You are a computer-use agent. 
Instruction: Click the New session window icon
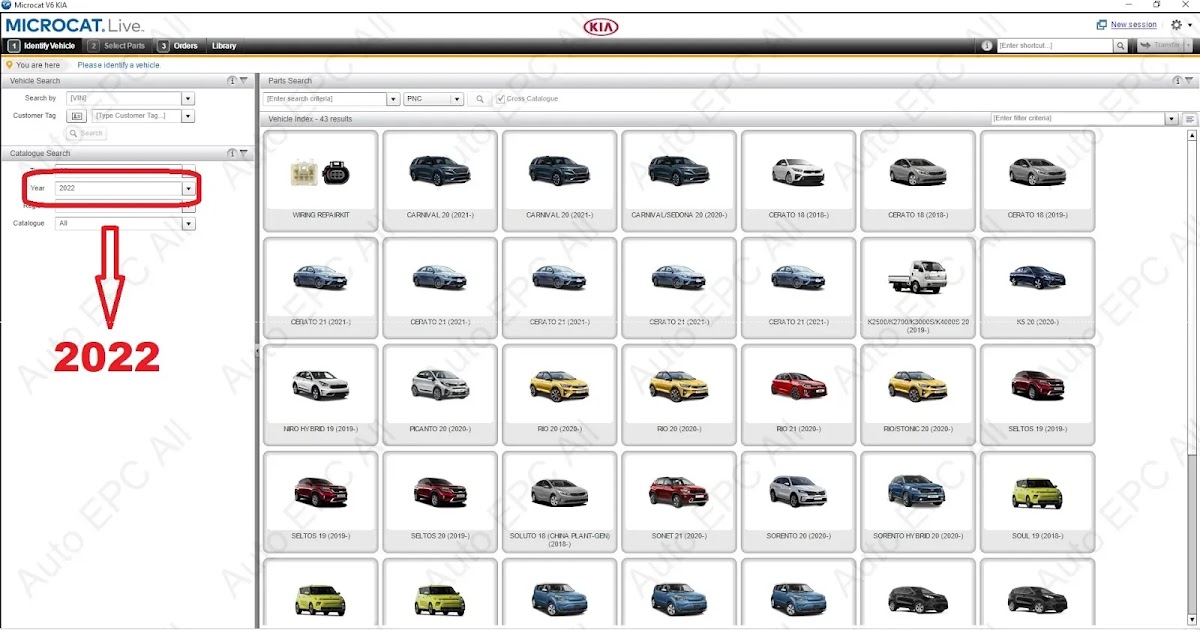(x=1101, y=25)
